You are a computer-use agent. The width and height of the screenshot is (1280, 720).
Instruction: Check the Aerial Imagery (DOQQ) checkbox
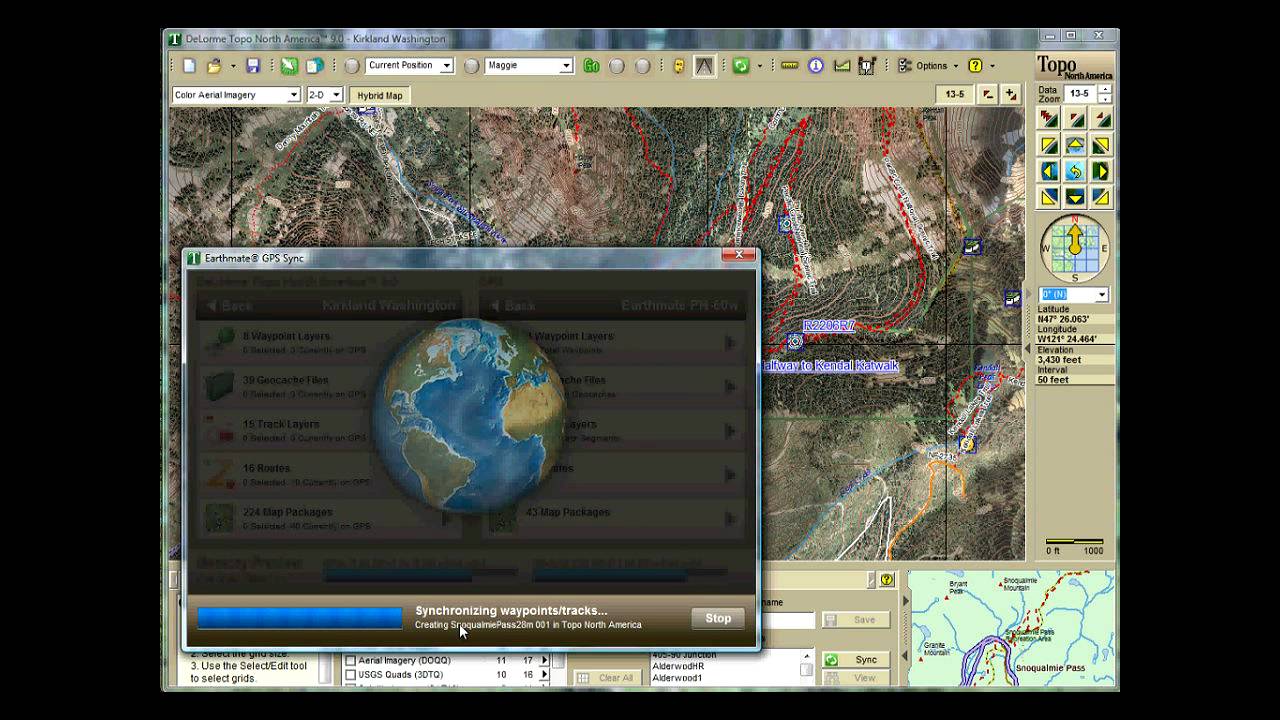350,661
